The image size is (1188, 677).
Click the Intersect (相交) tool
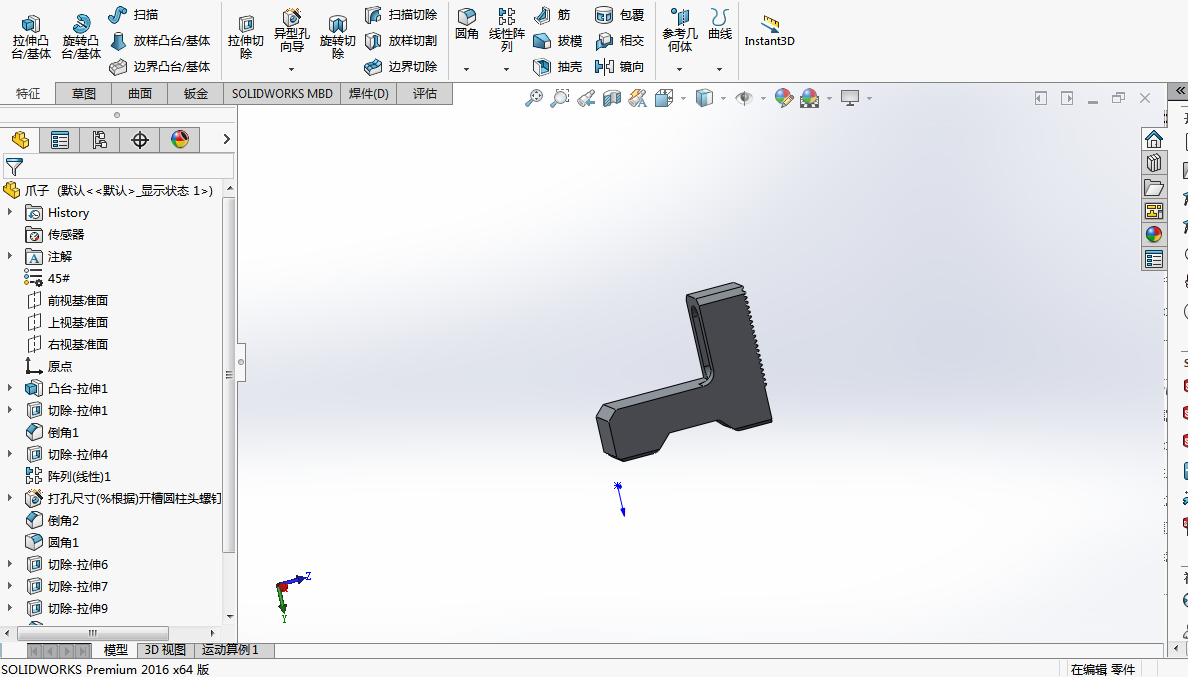pyautogui.click(x=619, y=41)
